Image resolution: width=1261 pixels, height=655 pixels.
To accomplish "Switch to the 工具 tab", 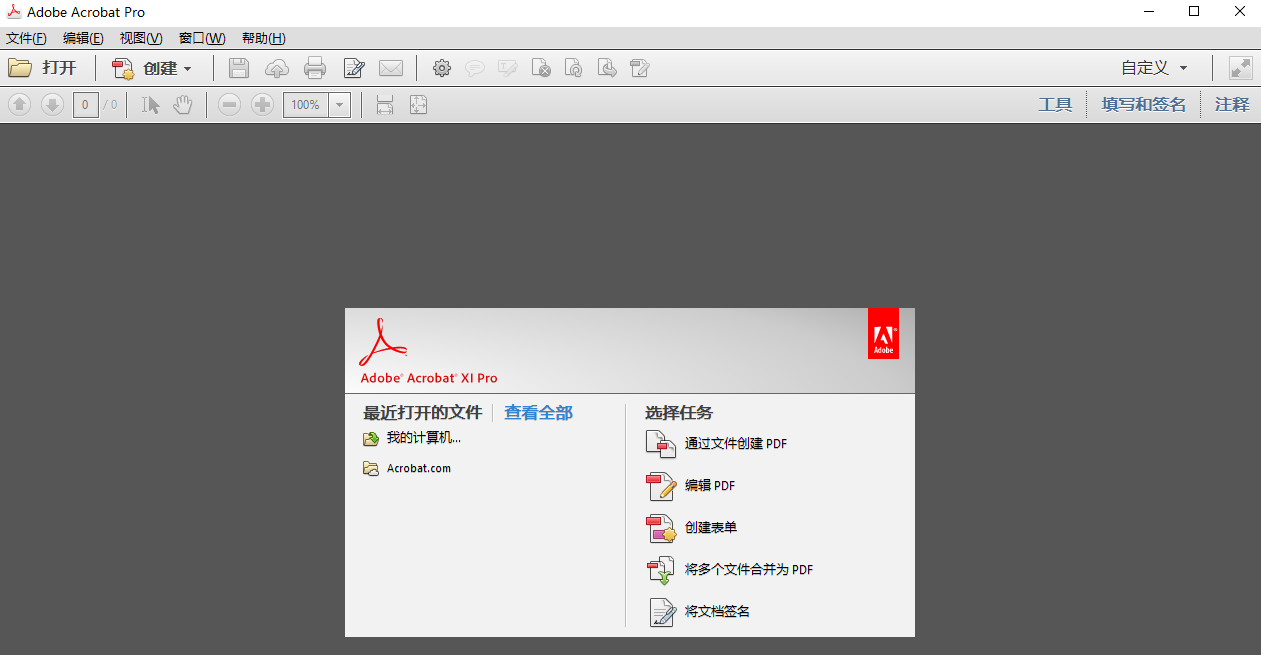I will [1055, 104].
